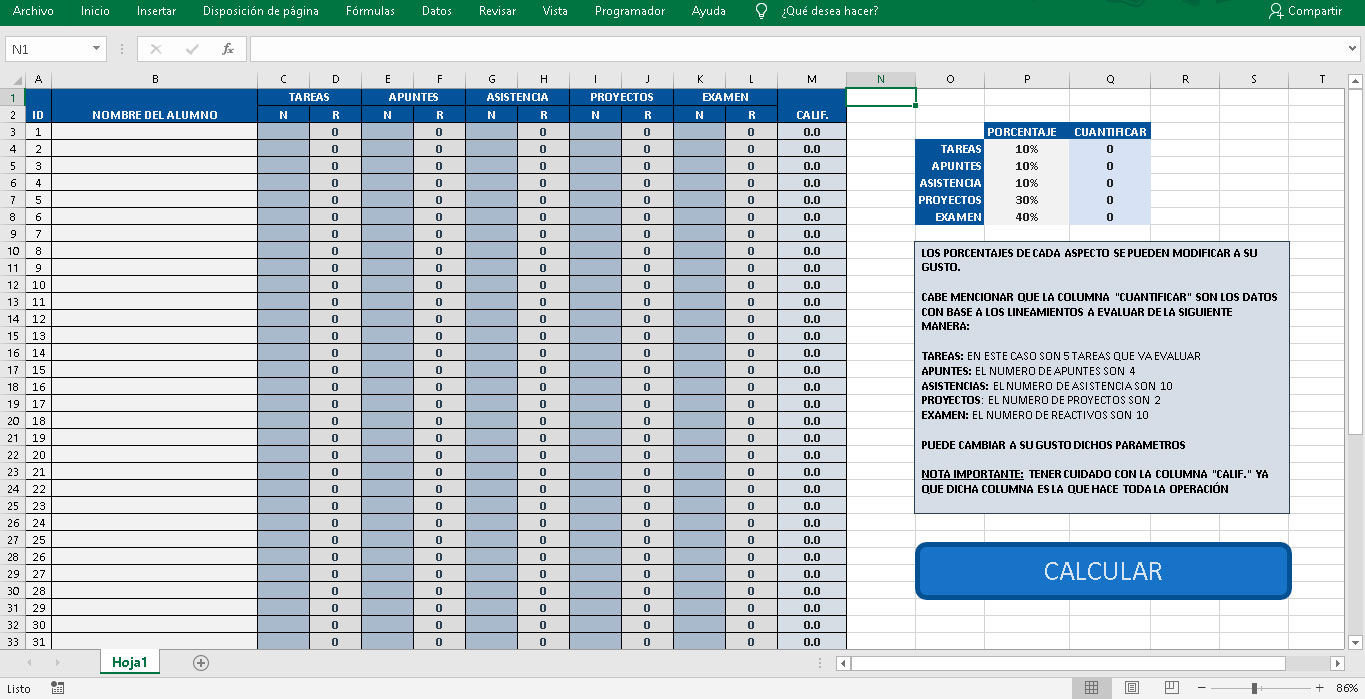The width and height of the screenshot is (1365, 699).
Task: Click the next sheet navigation arrow
Action: 56,662
